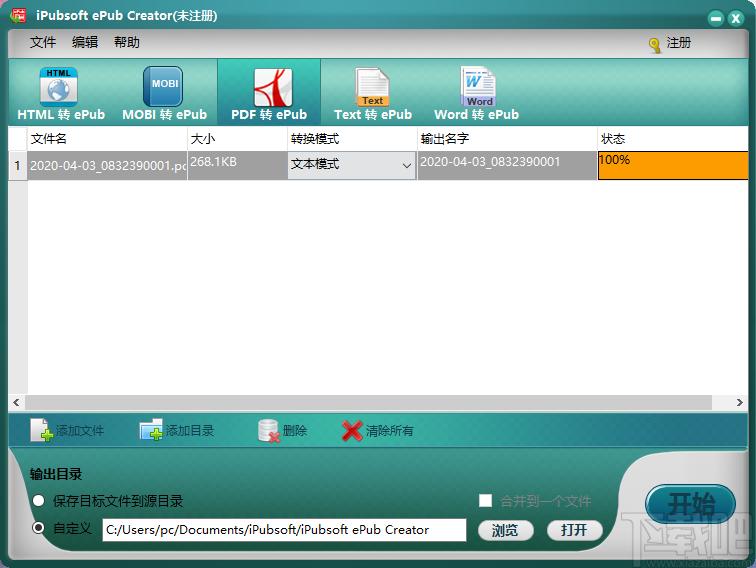Clear all files with 清除所有
Image resolution: width=756 pixels, height=568 pixels.
(352, 431)
